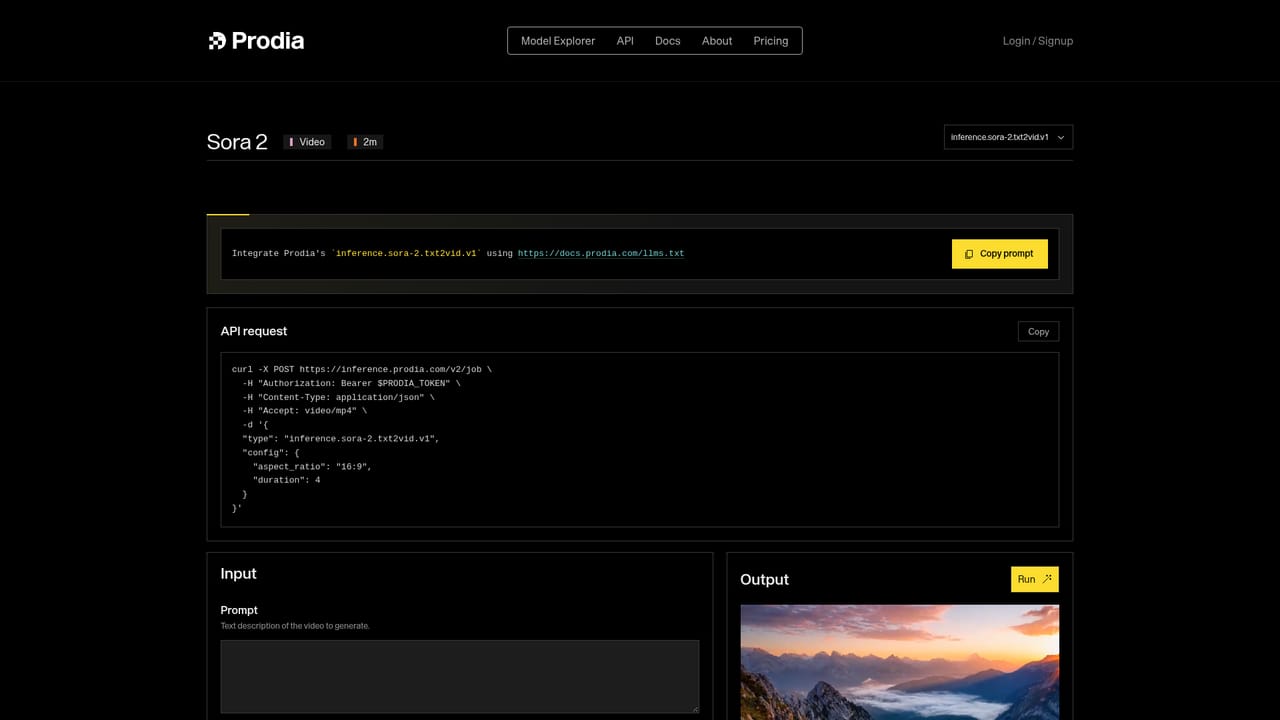The image size is (1280, 720).
Task: Open the API menu item
Action: (x=625, y=41)
